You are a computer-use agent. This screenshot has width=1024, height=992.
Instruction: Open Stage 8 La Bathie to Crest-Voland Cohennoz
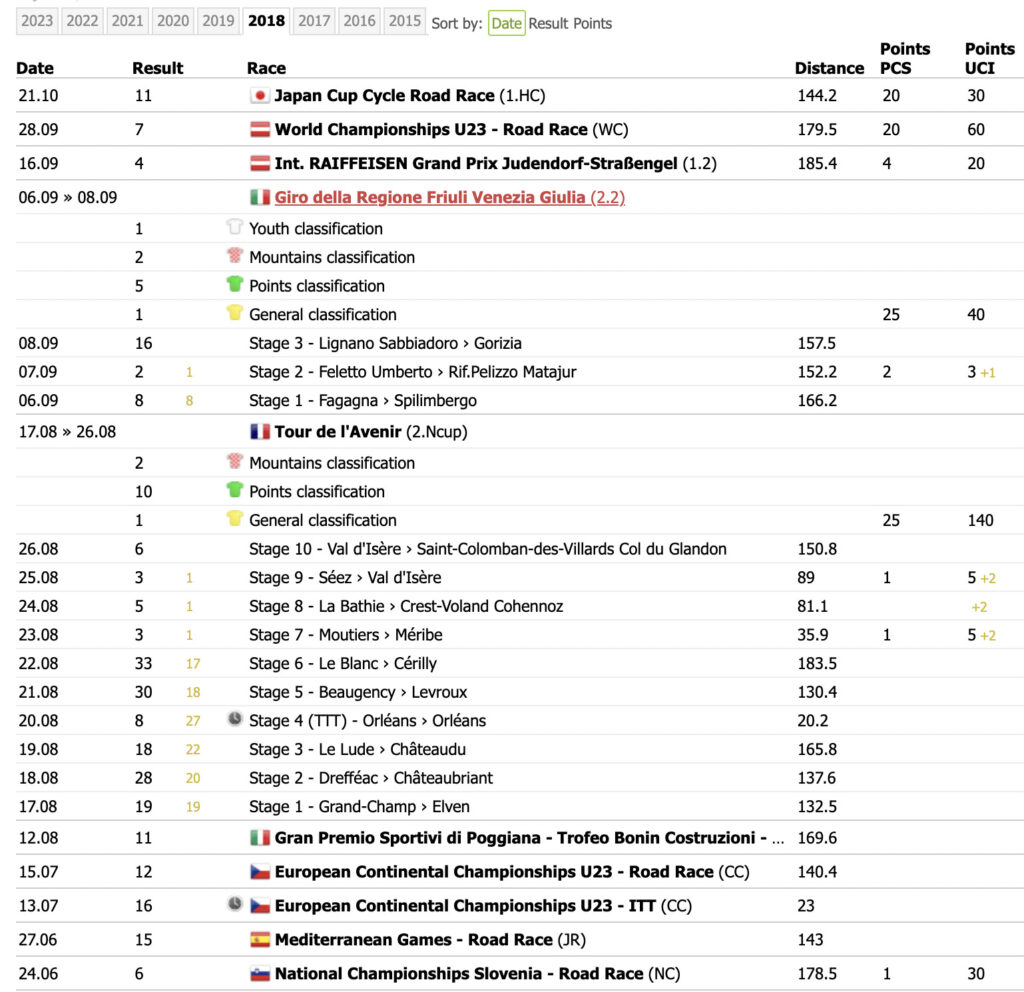(x=406, y=607)
